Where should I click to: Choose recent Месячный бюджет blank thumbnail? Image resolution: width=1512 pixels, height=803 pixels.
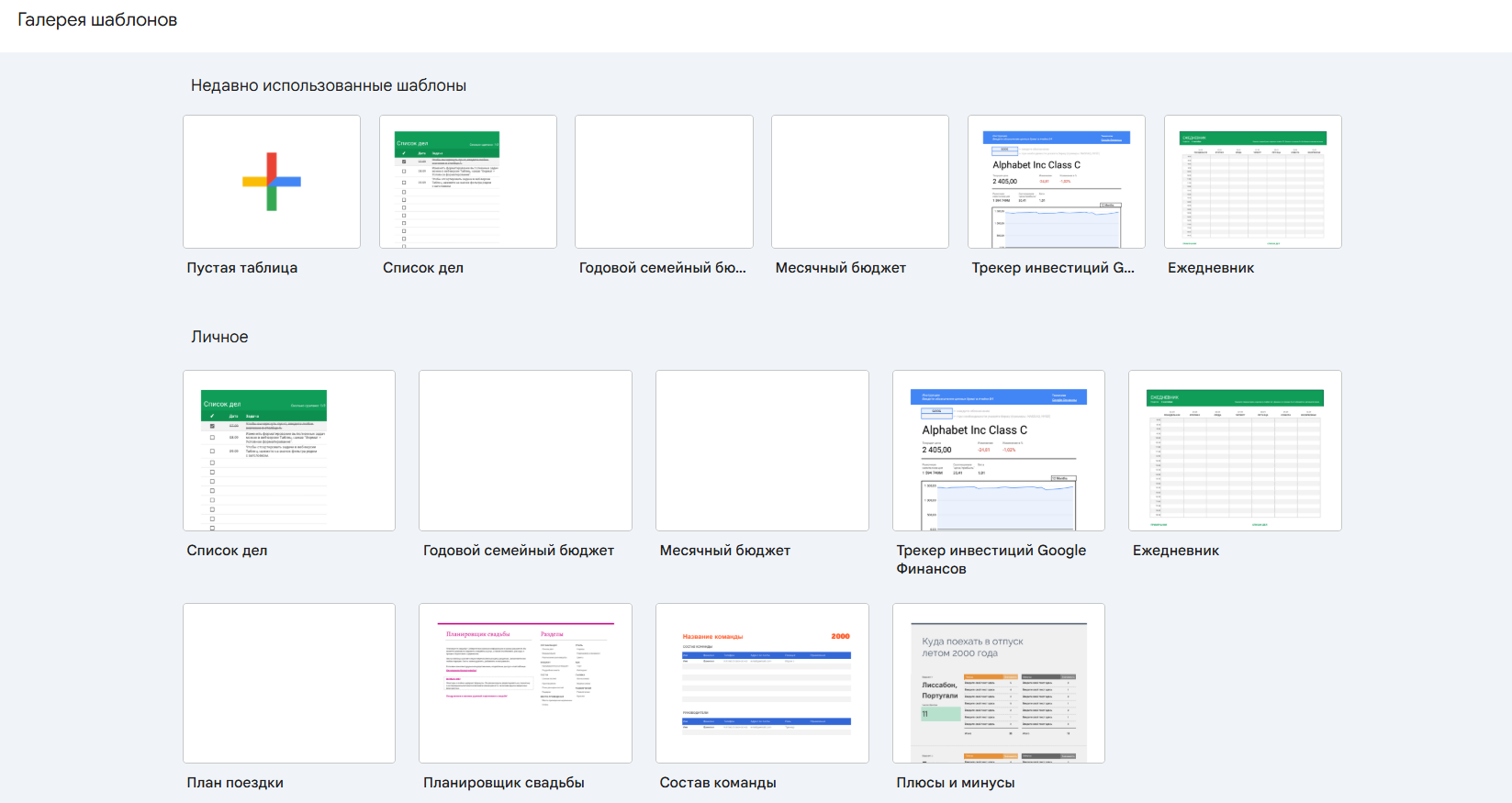click(860, 182)
